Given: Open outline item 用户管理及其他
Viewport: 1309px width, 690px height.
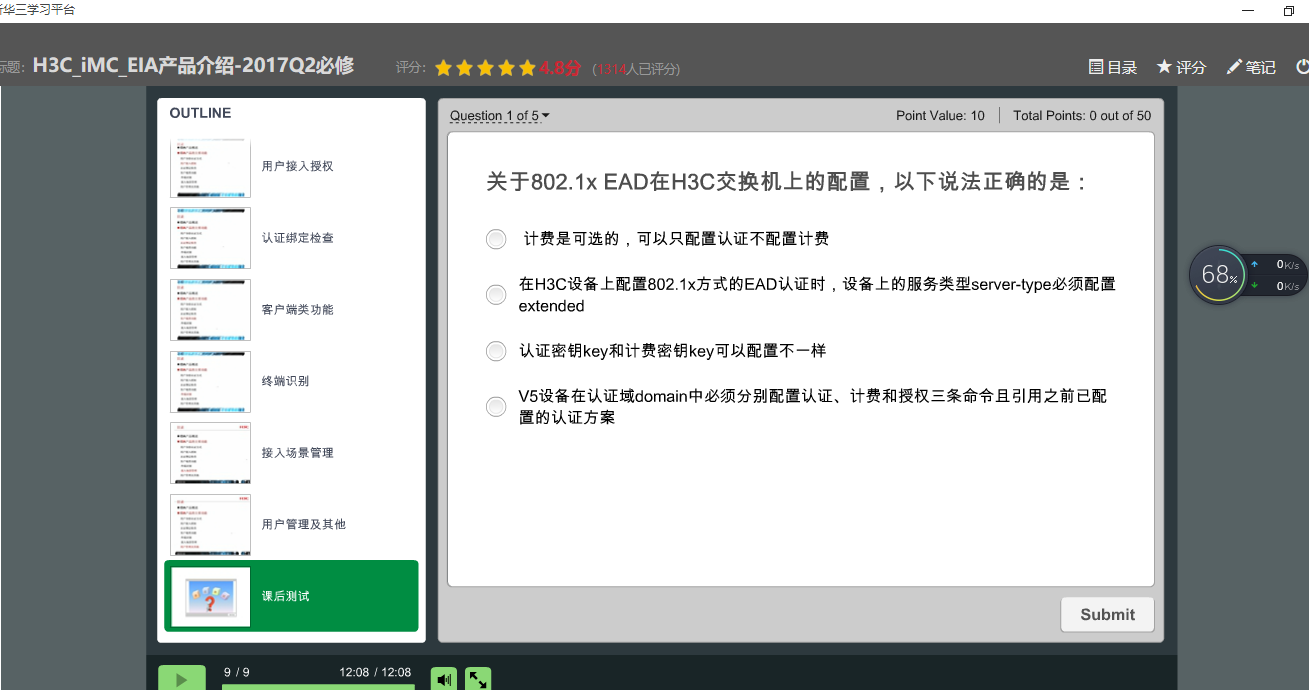Looking at the screenshot, I should 291,524.
